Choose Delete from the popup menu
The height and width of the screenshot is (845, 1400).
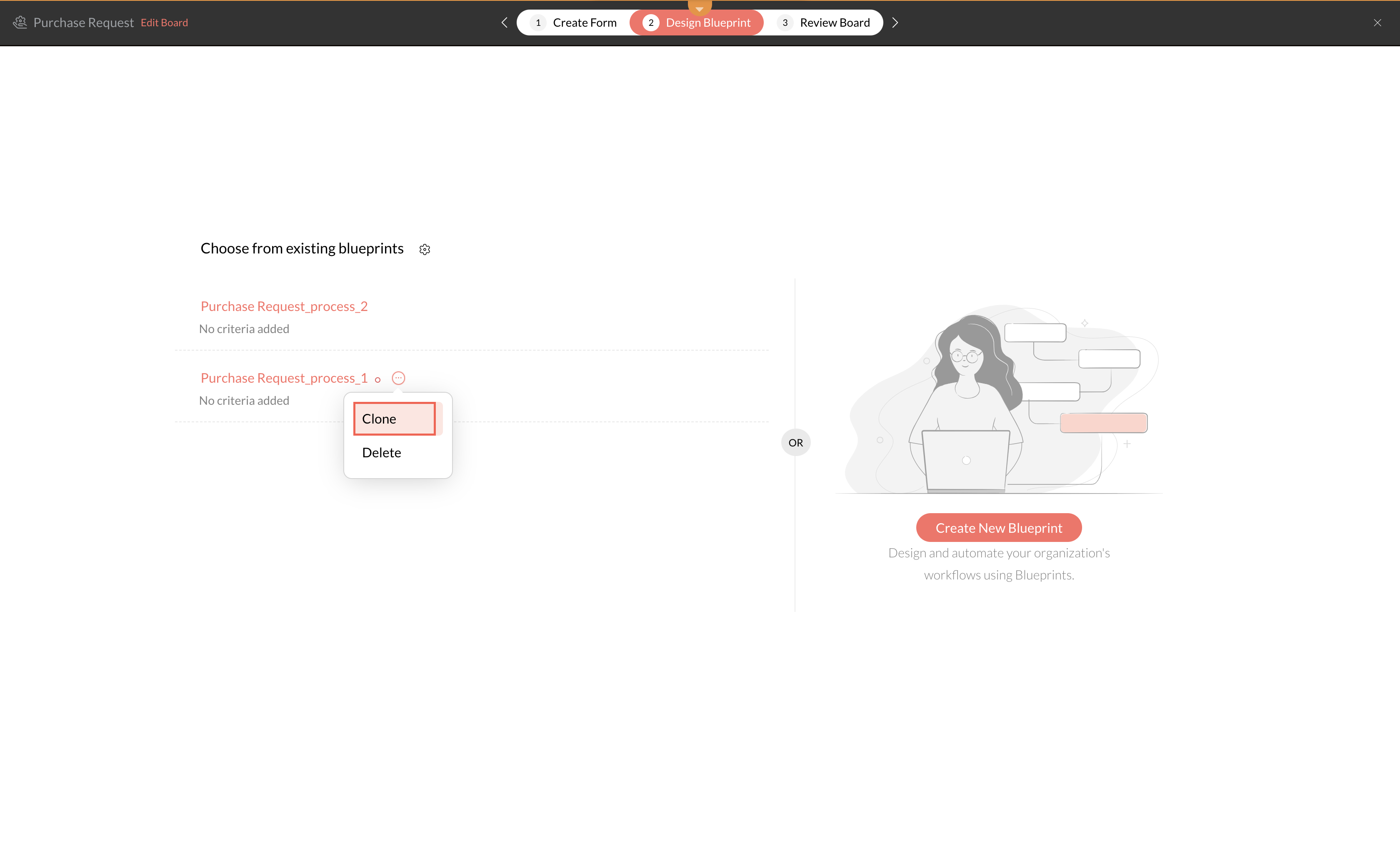point(381,453)
